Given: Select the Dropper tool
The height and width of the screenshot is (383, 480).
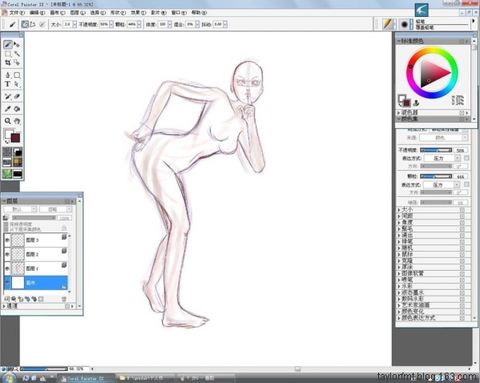Looking at the screenshot, I should pyautogui.click(x=8, y=109).
